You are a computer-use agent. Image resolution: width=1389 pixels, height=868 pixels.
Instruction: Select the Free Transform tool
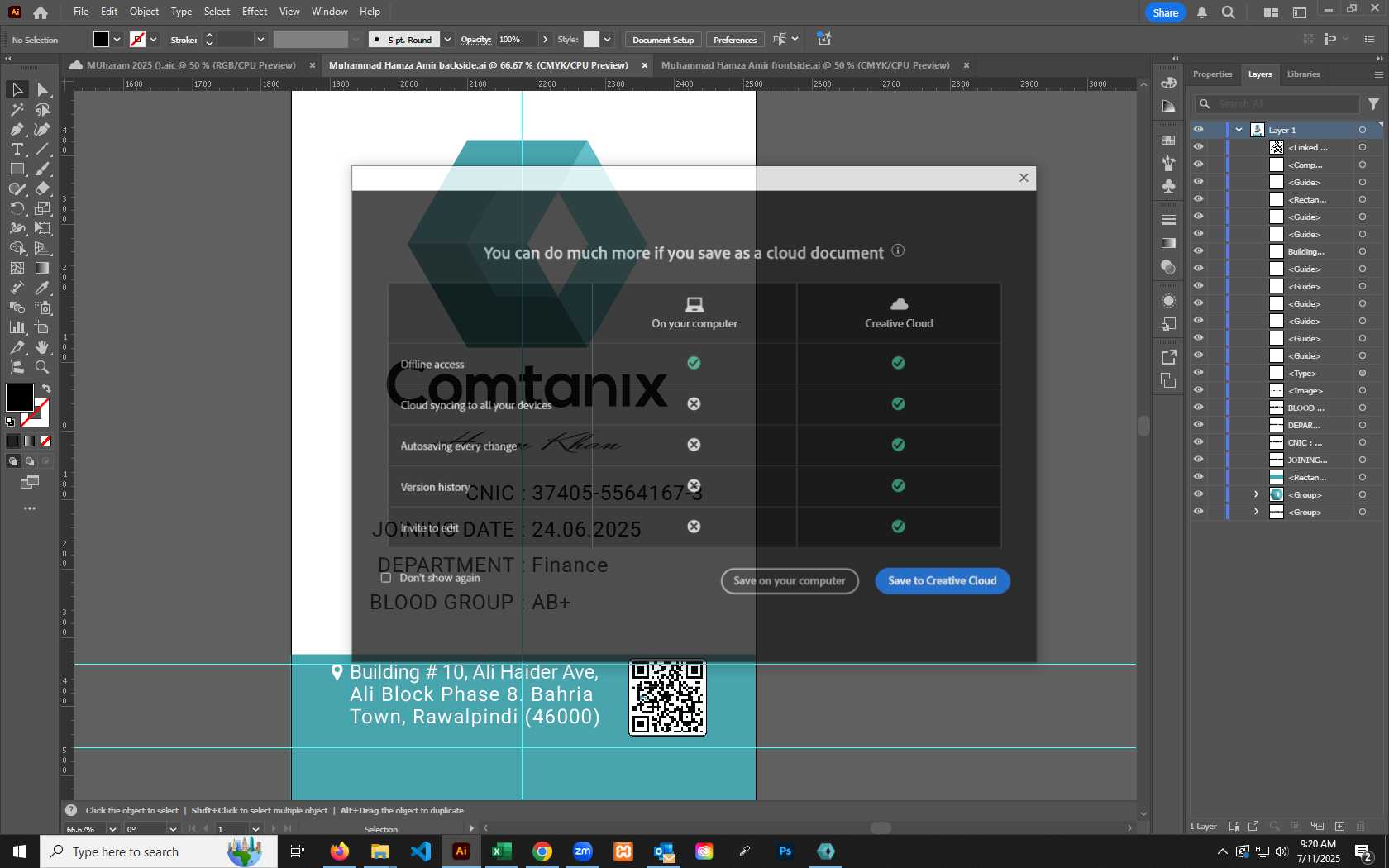point(42,228)
